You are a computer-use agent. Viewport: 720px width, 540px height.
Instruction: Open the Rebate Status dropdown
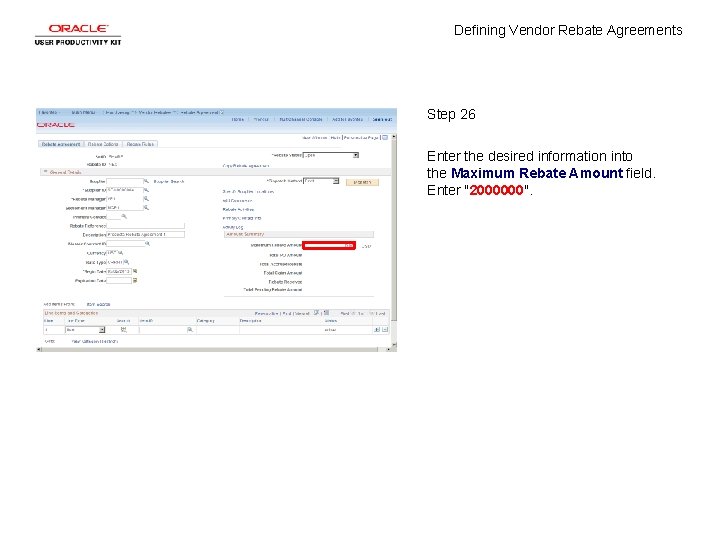tap(331, 155)
